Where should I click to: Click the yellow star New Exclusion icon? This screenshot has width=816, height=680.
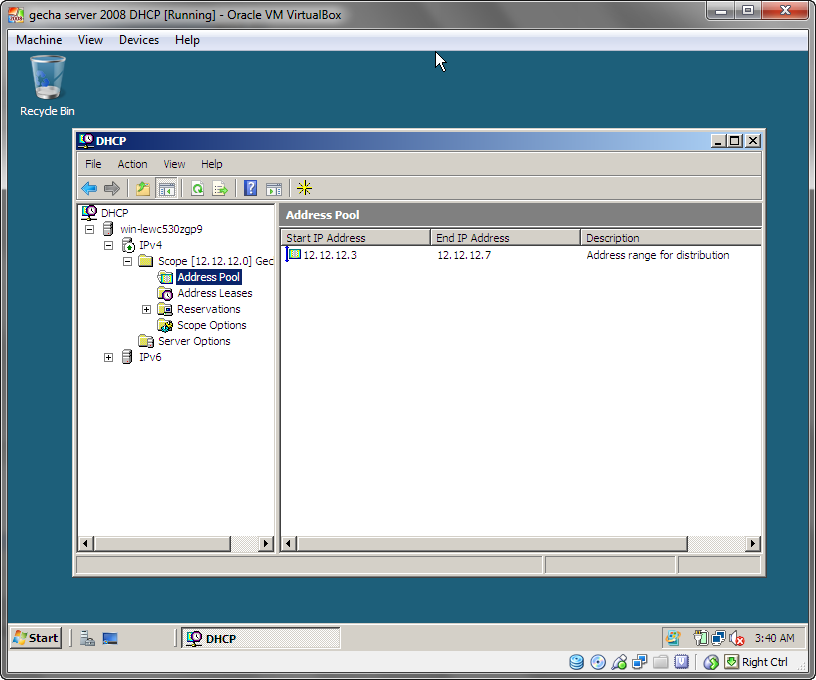click(x=304, y=188)
